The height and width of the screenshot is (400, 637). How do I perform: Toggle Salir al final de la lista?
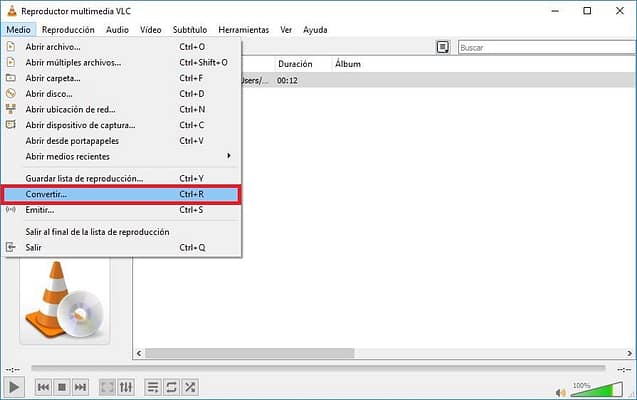click(121, 232)
